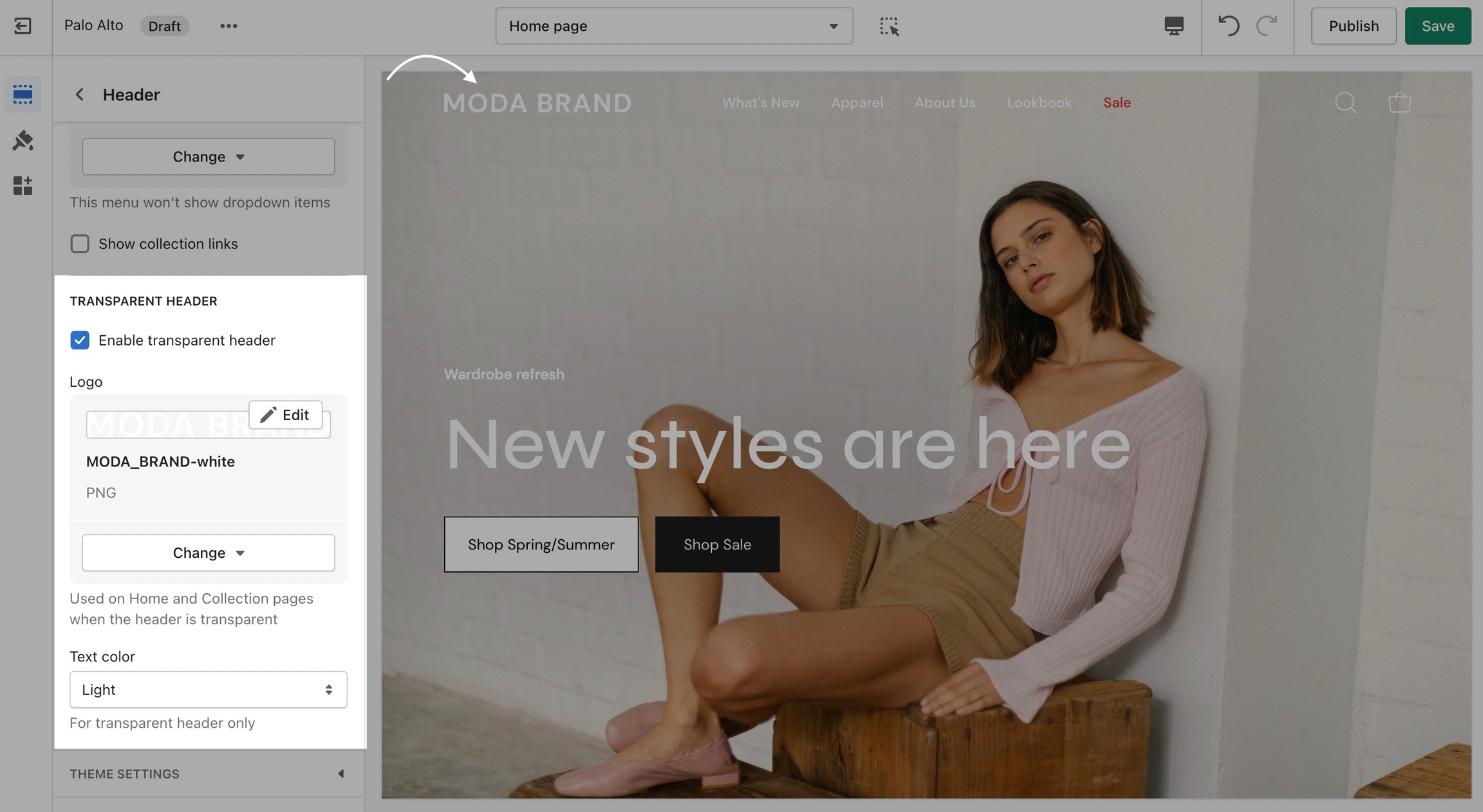Open the Text color Light dropdown
The width and height of the screenshot is (1483, 812).
coord(208,690)
